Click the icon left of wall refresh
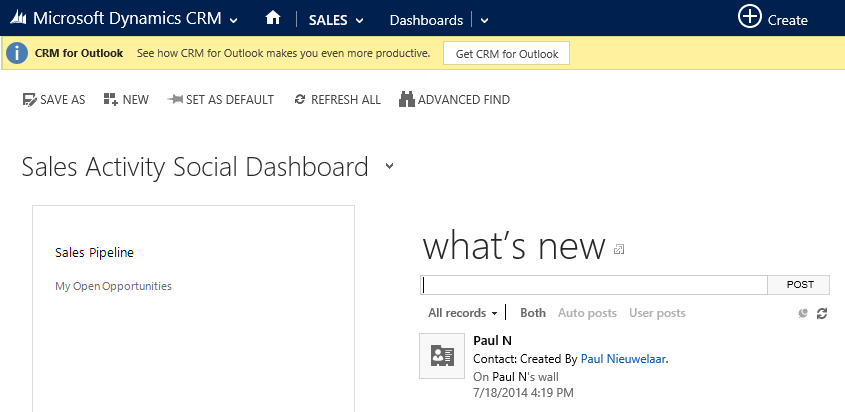Screen dimensions: 845x412 click(x=803, y=314)
